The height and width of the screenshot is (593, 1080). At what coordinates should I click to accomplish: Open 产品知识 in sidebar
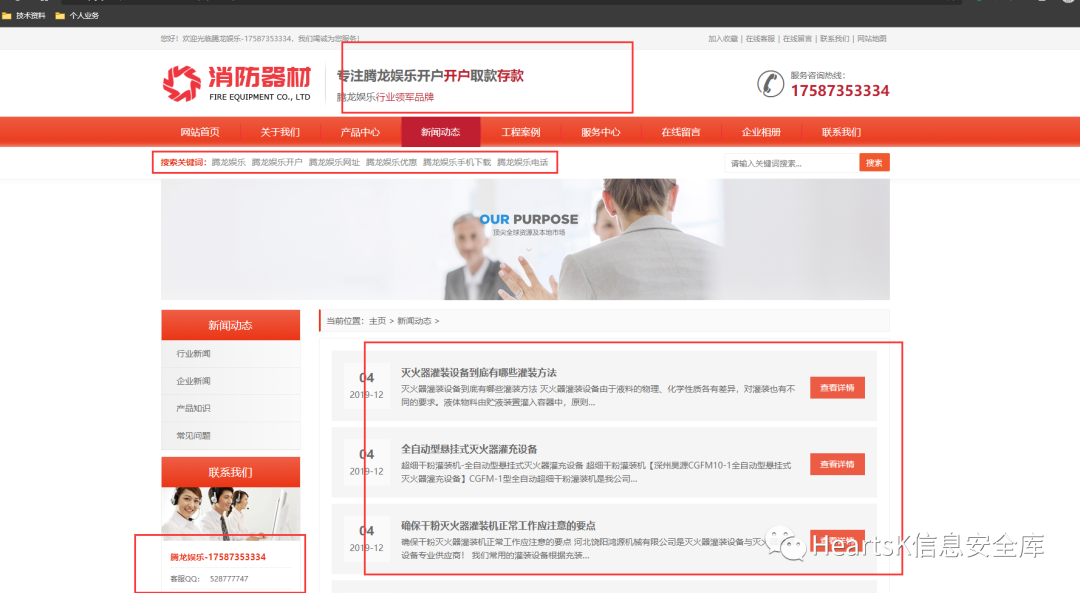click(194, 408)
